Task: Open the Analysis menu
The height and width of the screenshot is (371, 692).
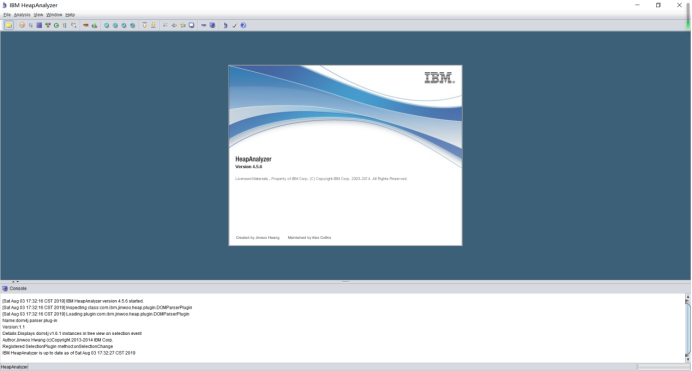Action: pyautogui.click(x=22, y=15)
